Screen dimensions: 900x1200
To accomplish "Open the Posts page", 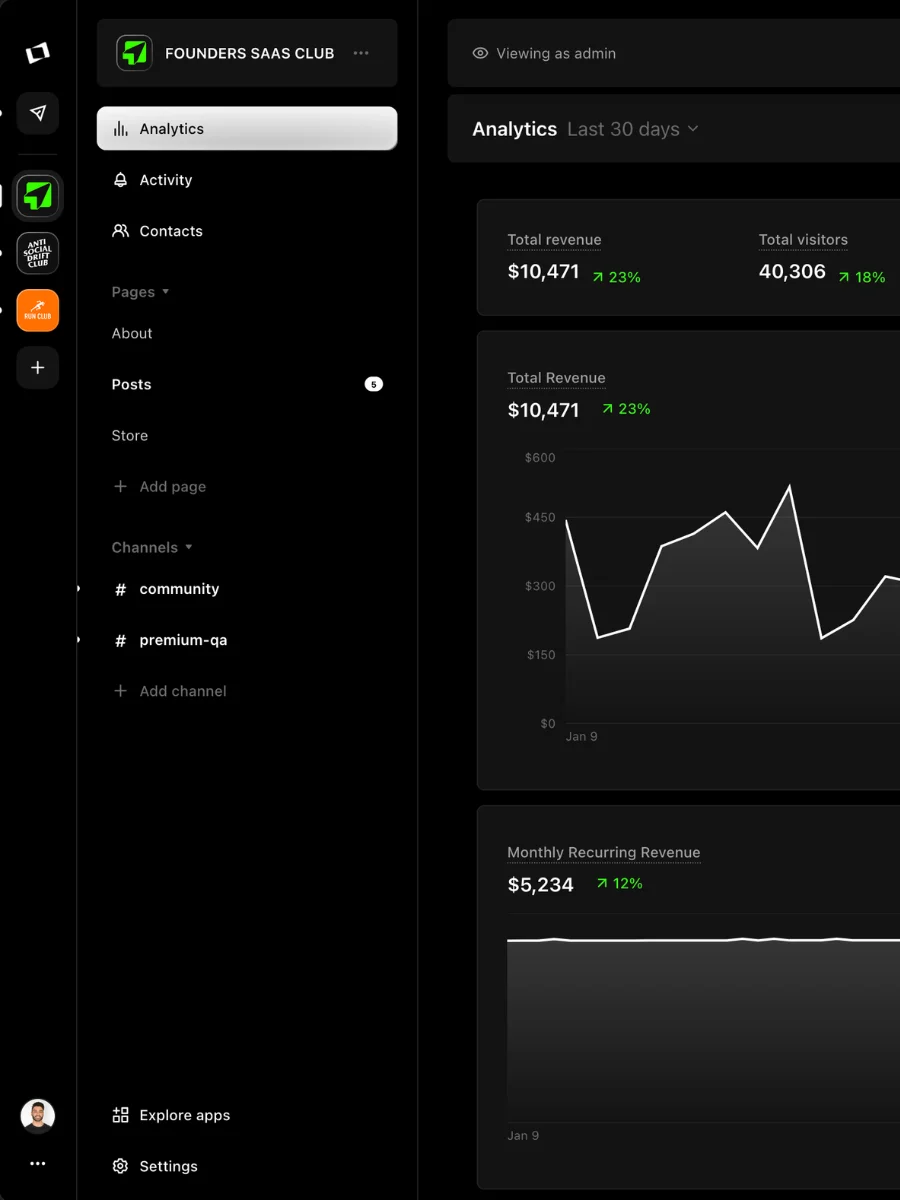I will (132, 384).
